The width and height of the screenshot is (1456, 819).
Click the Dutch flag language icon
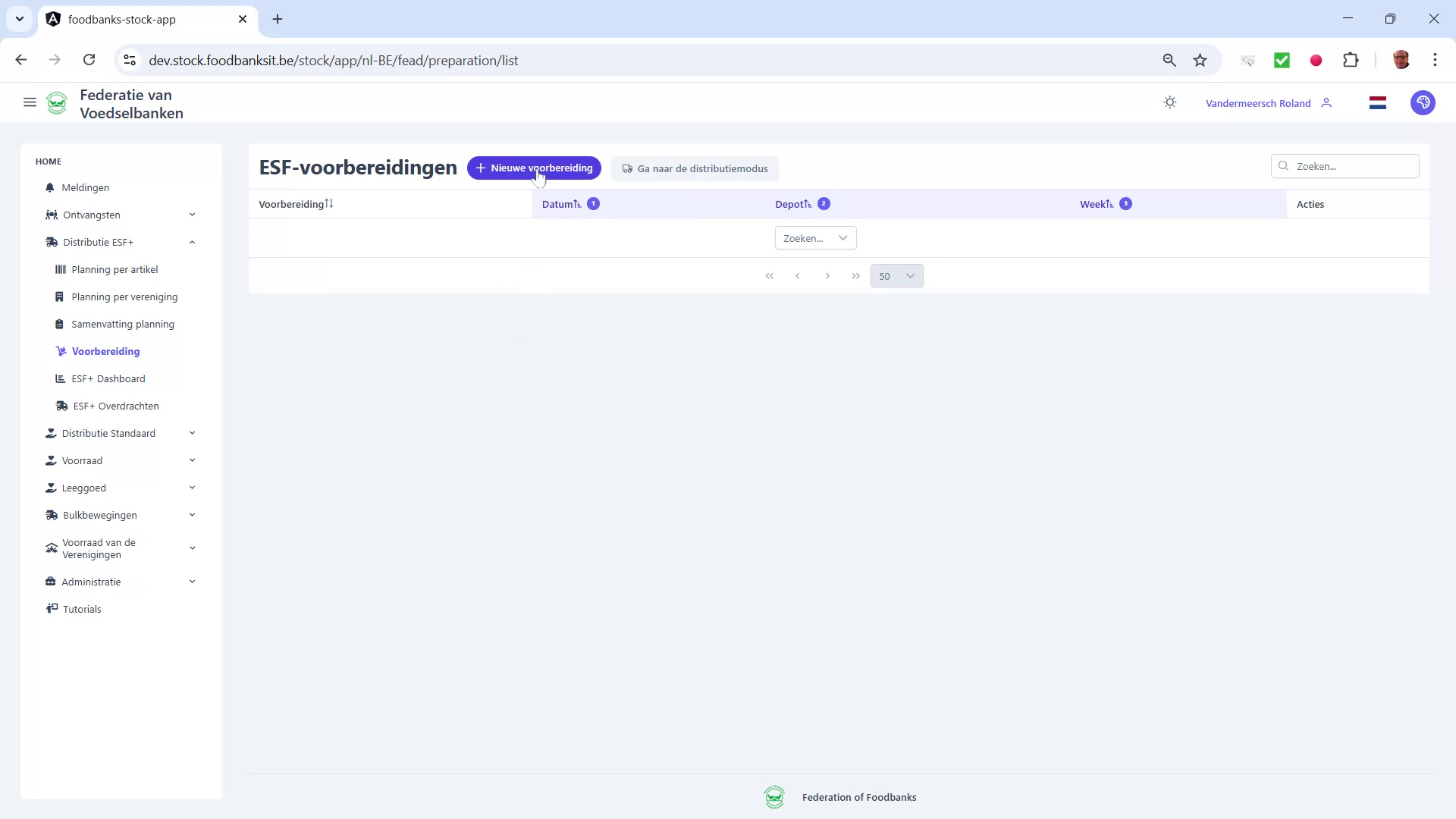click(x=1378, y=102)
